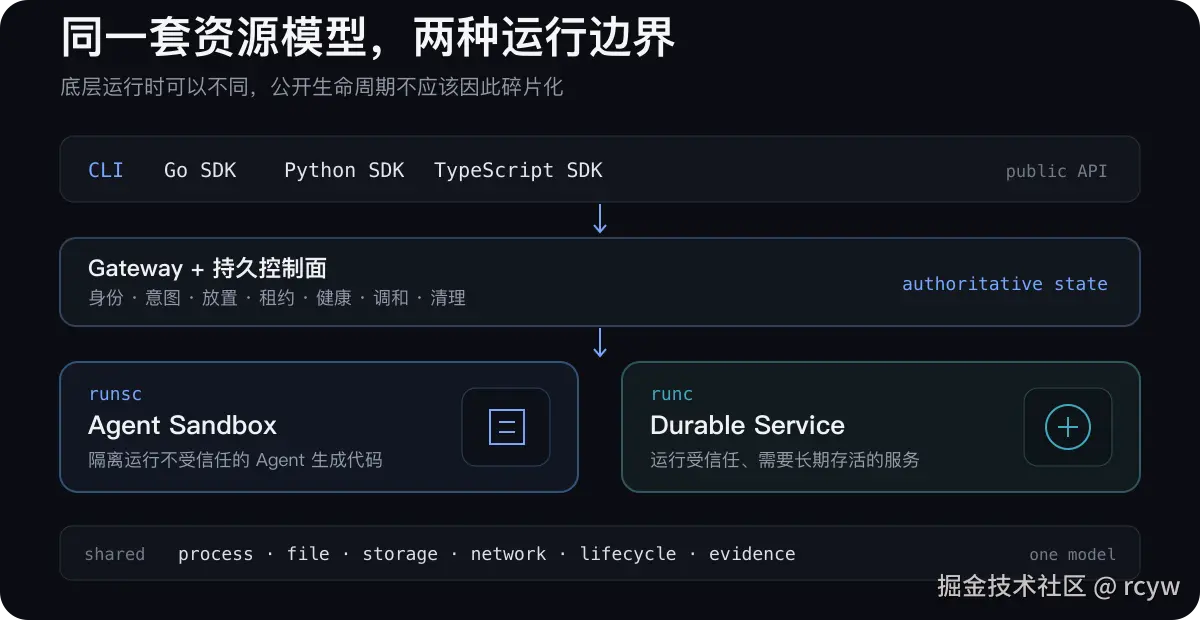Click the Agent Sandbox title
The image size is (1200, 620).
[x=182, y=425]
